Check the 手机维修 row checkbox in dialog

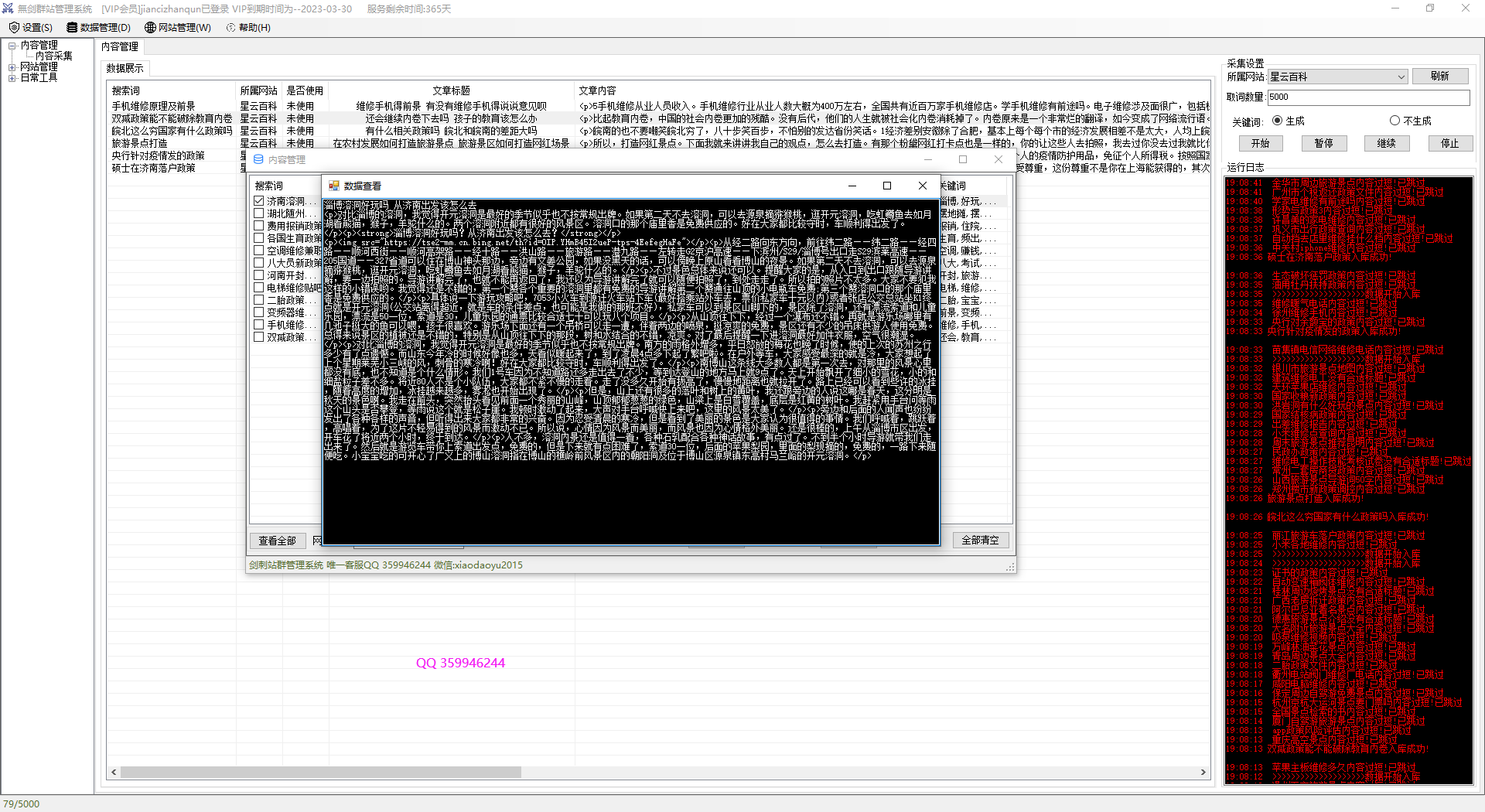259,325
